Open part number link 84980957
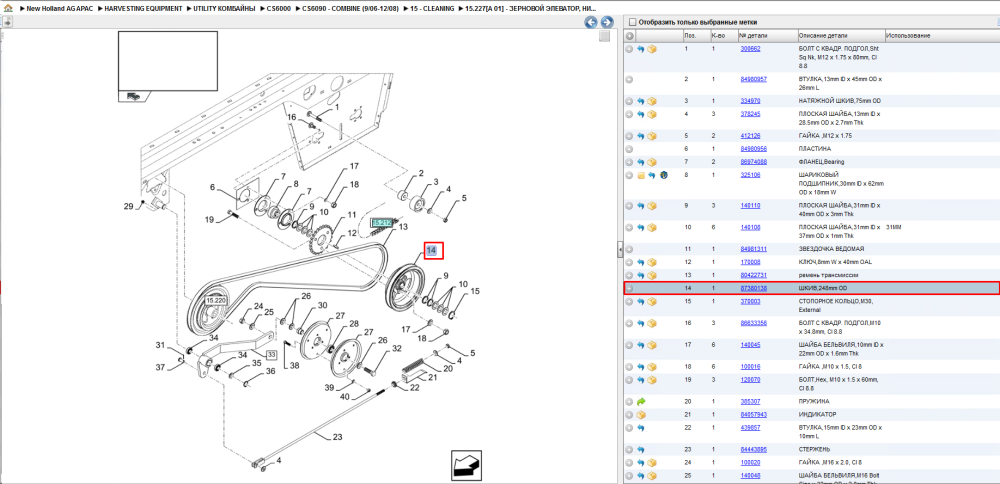Screen dimensions: 1000x484 753,79
